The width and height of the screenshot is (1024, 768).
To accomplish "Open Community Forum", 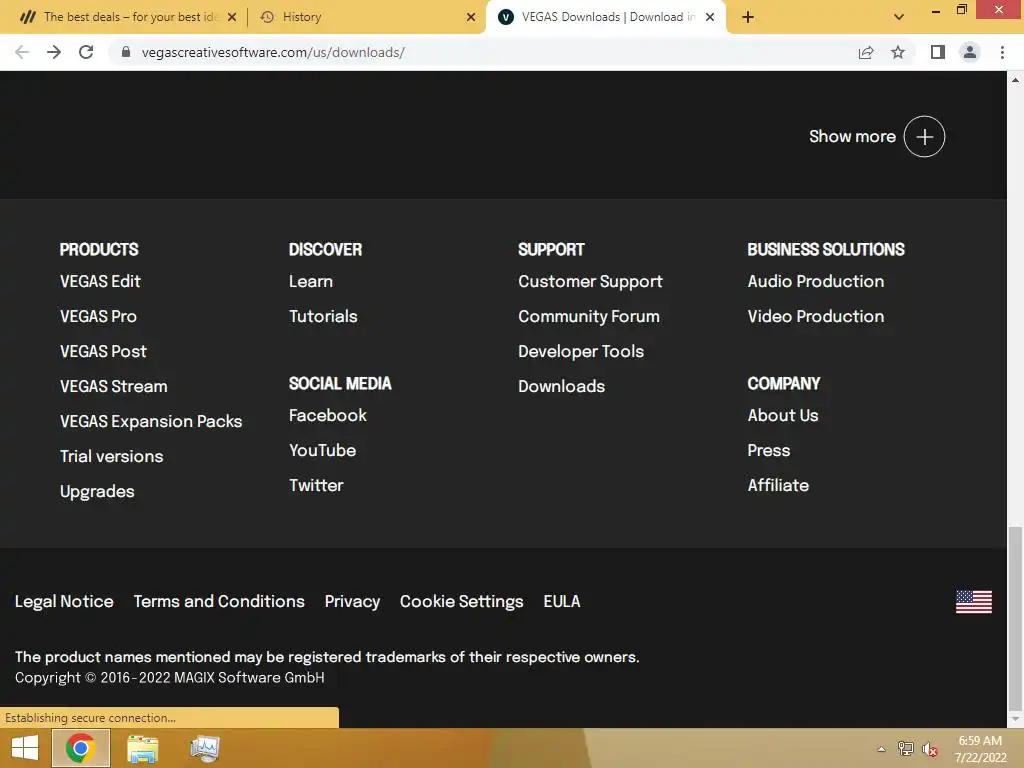I will (x=589, y=317).
